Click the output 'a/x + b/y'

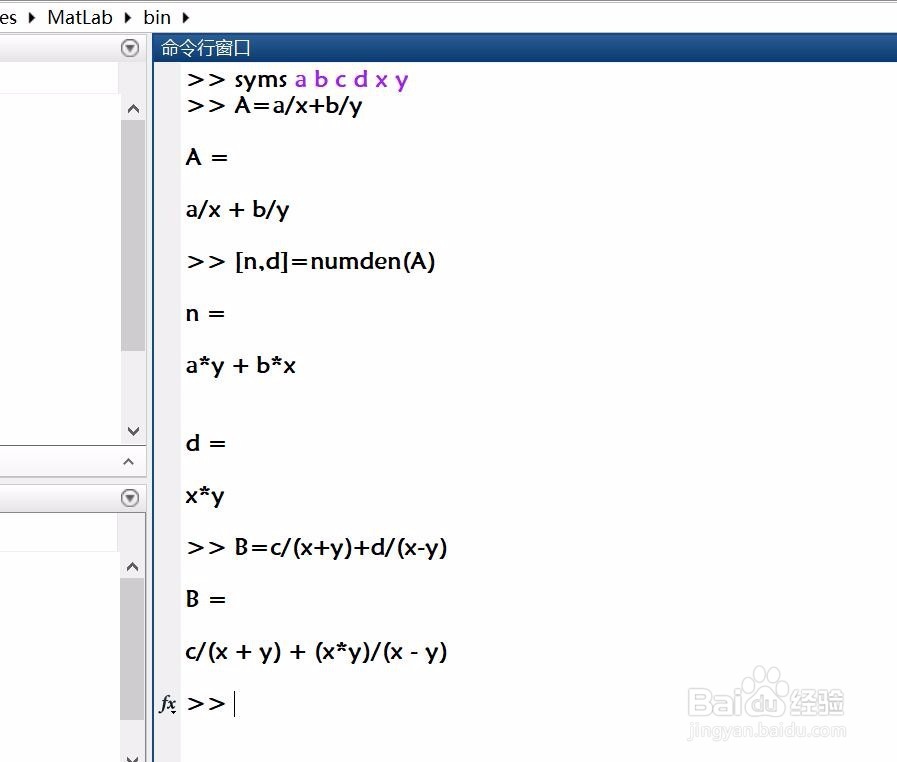click(237, 209)
